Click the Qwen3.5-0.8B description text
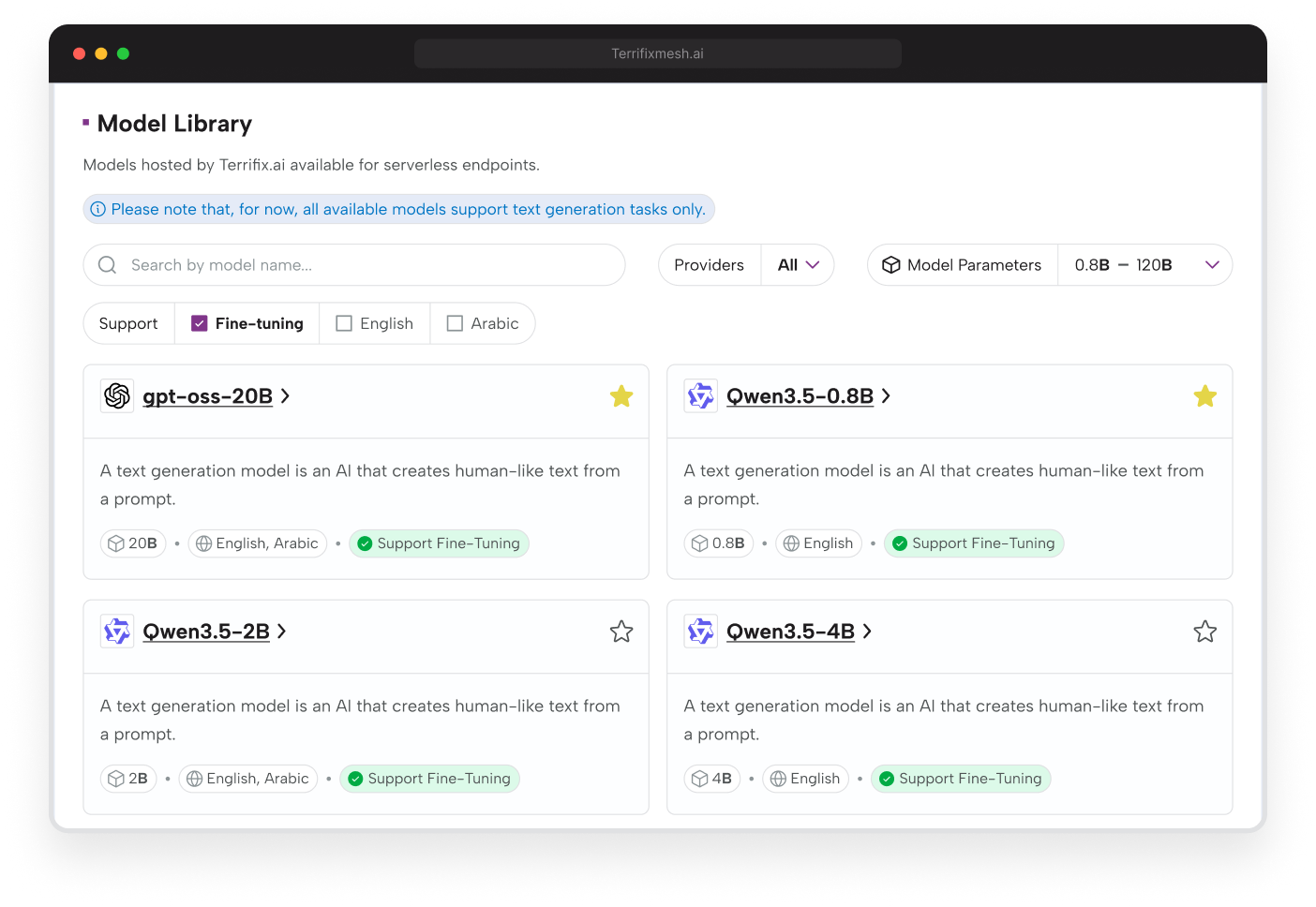The image size is (1316, 907). coord(944,484)
